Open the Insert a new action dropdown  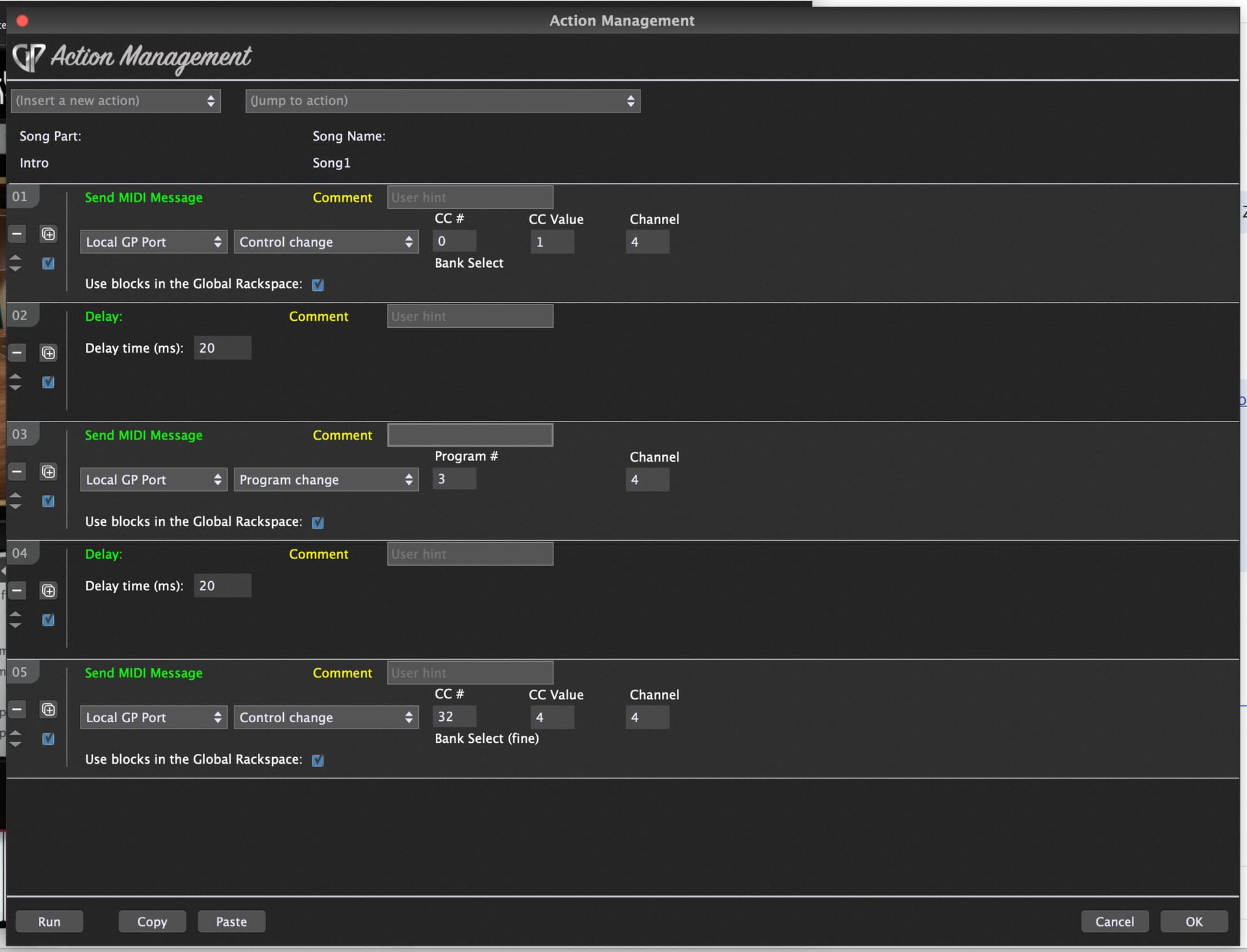click(116, 101)
